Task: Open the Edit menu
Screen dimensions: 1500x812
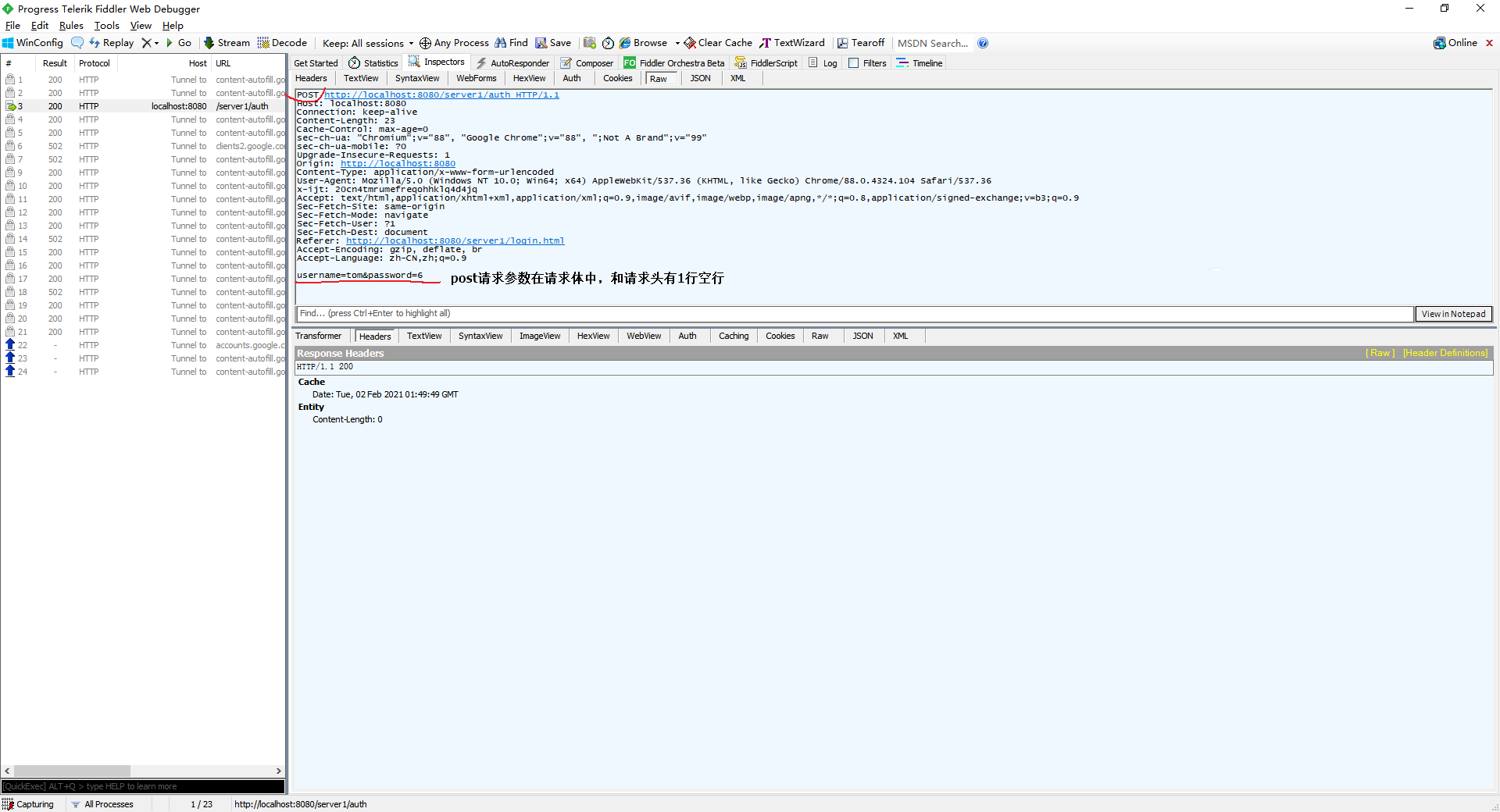Action: coord(40,26)
